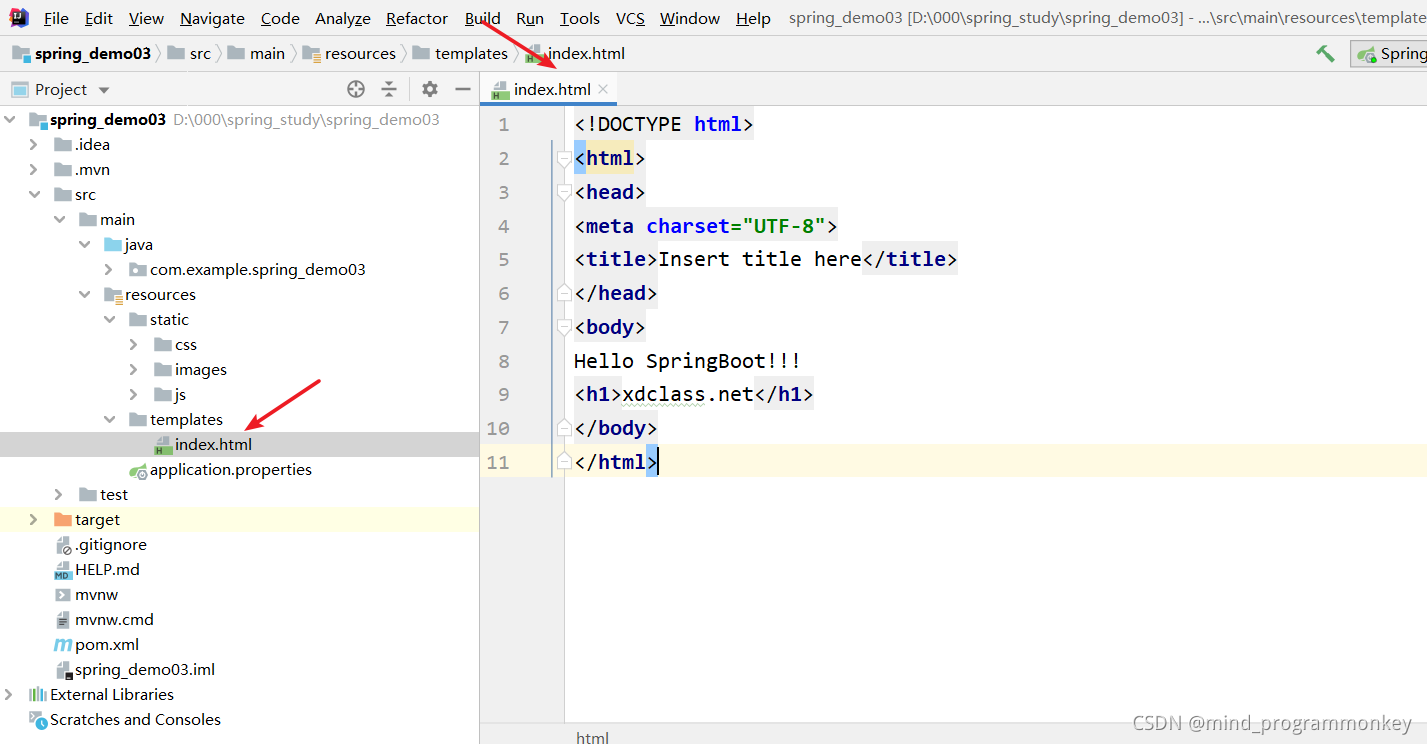Open the Analyze menu
The width and height of the screenshot is (1427, 744).
coord(342,18)
